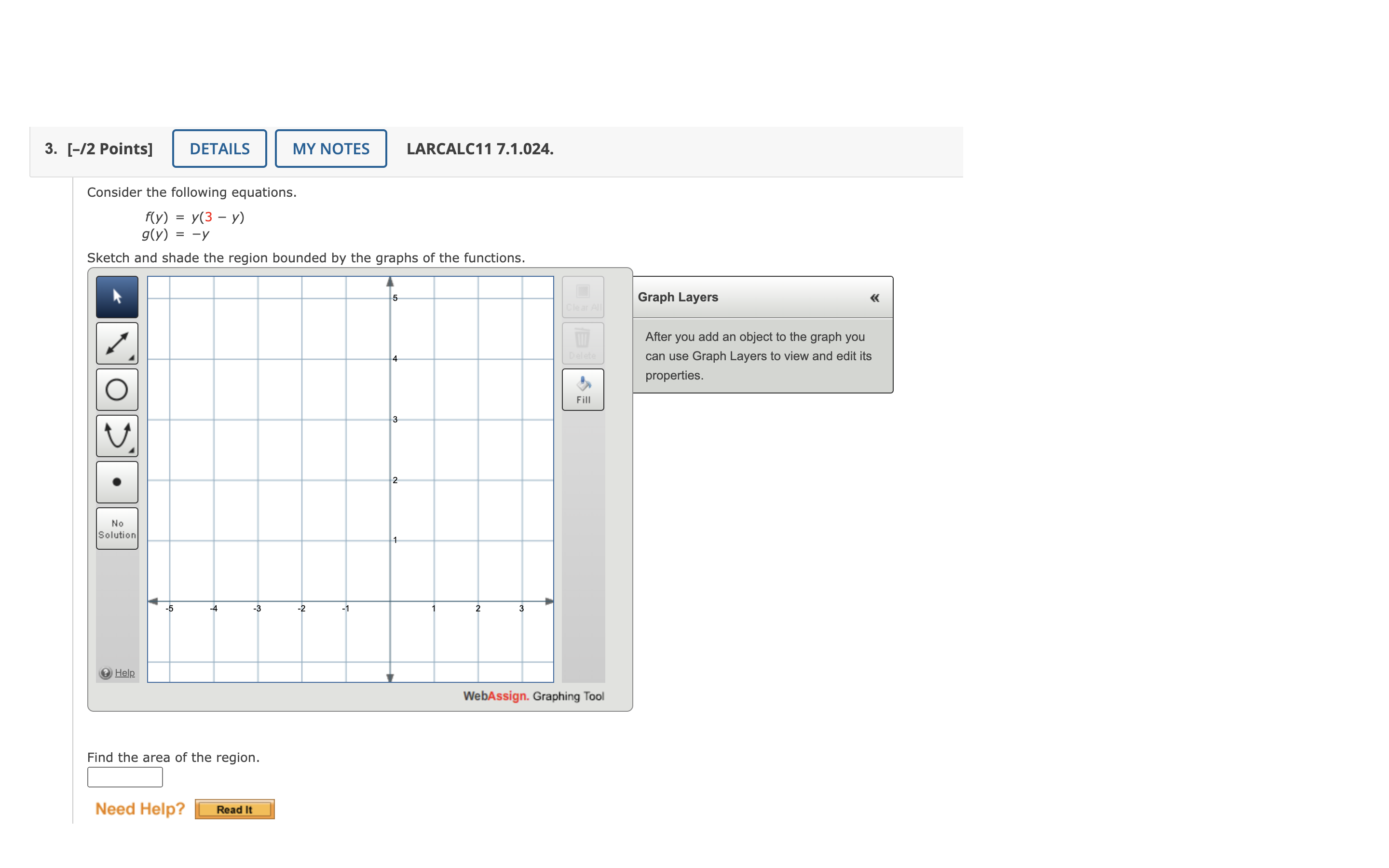Viewport: 1389px width, 868px height.
Task: Click the Clear All button
Action: 583,297
